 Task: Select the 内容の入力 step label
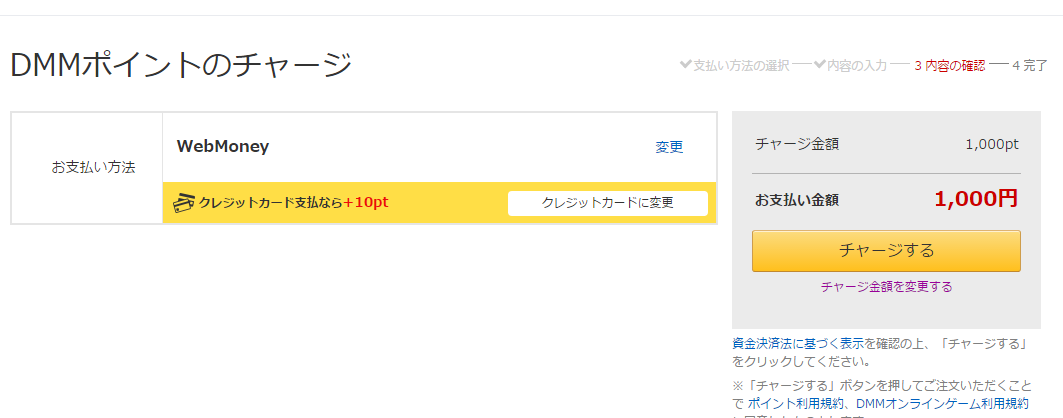point(856,66)
